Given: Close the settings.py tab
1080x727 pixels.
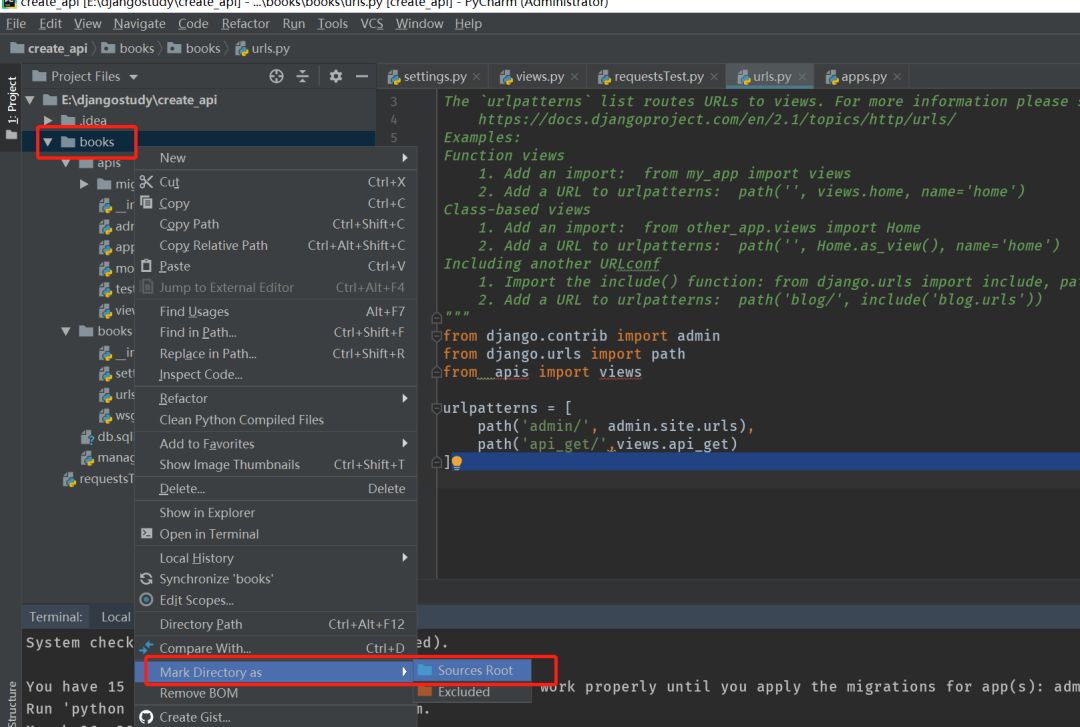Looking at the screenshot, I should [x=476, y=76].
